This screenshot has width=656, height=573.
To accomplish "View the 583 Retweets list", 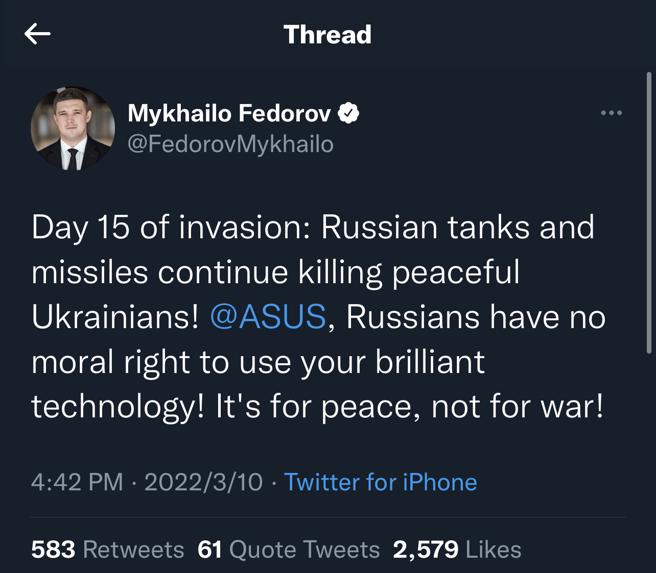I will (x=107, y=549).
